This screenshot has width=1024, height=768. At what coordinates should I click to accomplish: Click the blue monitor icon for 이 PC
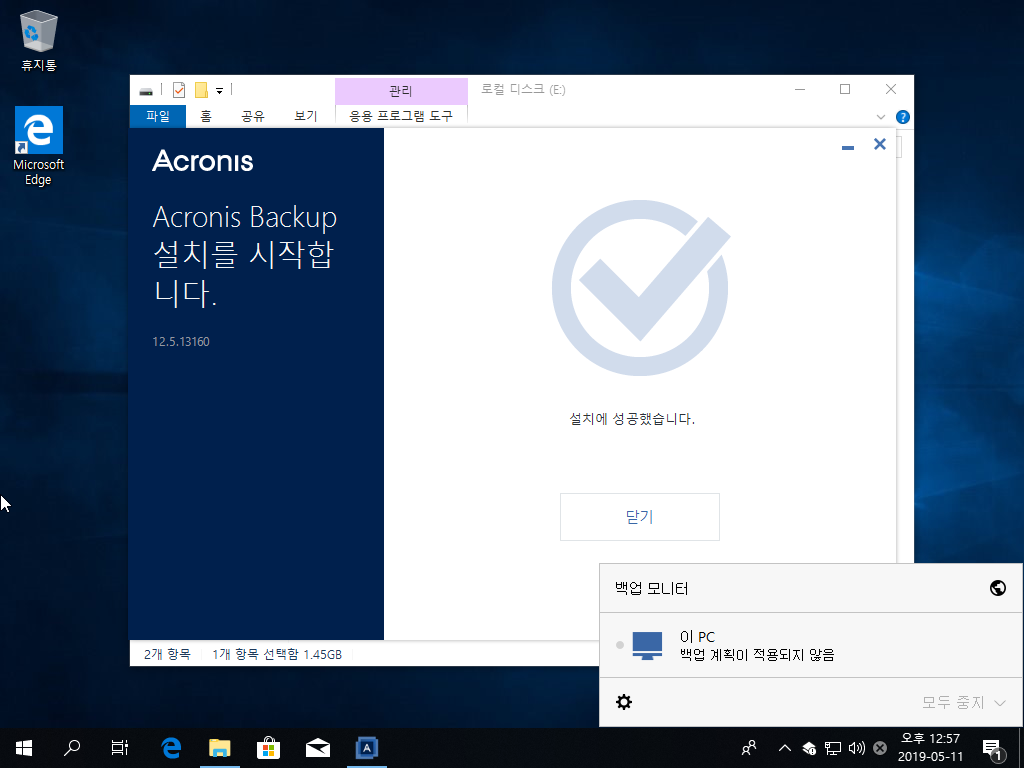point(647,645)
